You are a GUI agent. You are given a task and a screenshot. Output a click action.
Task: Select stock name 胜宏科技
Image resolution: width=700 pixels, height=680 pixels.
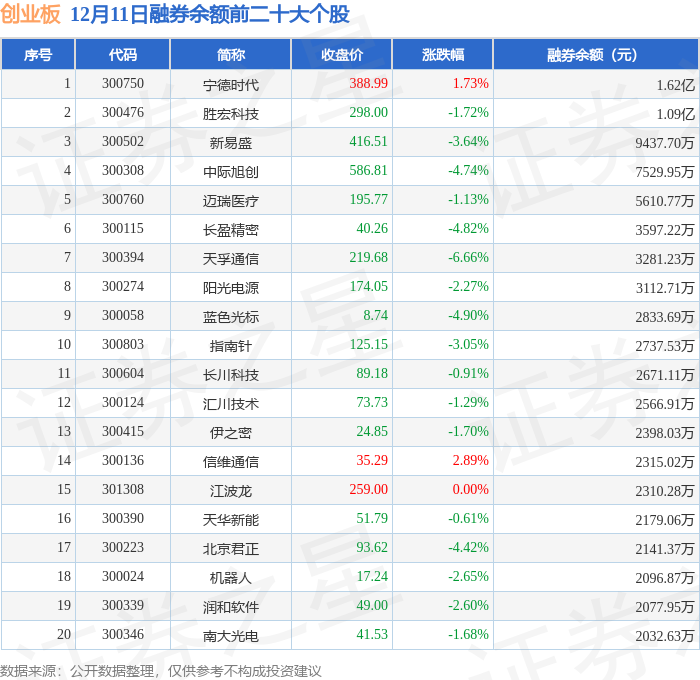[x=231, y=113]
